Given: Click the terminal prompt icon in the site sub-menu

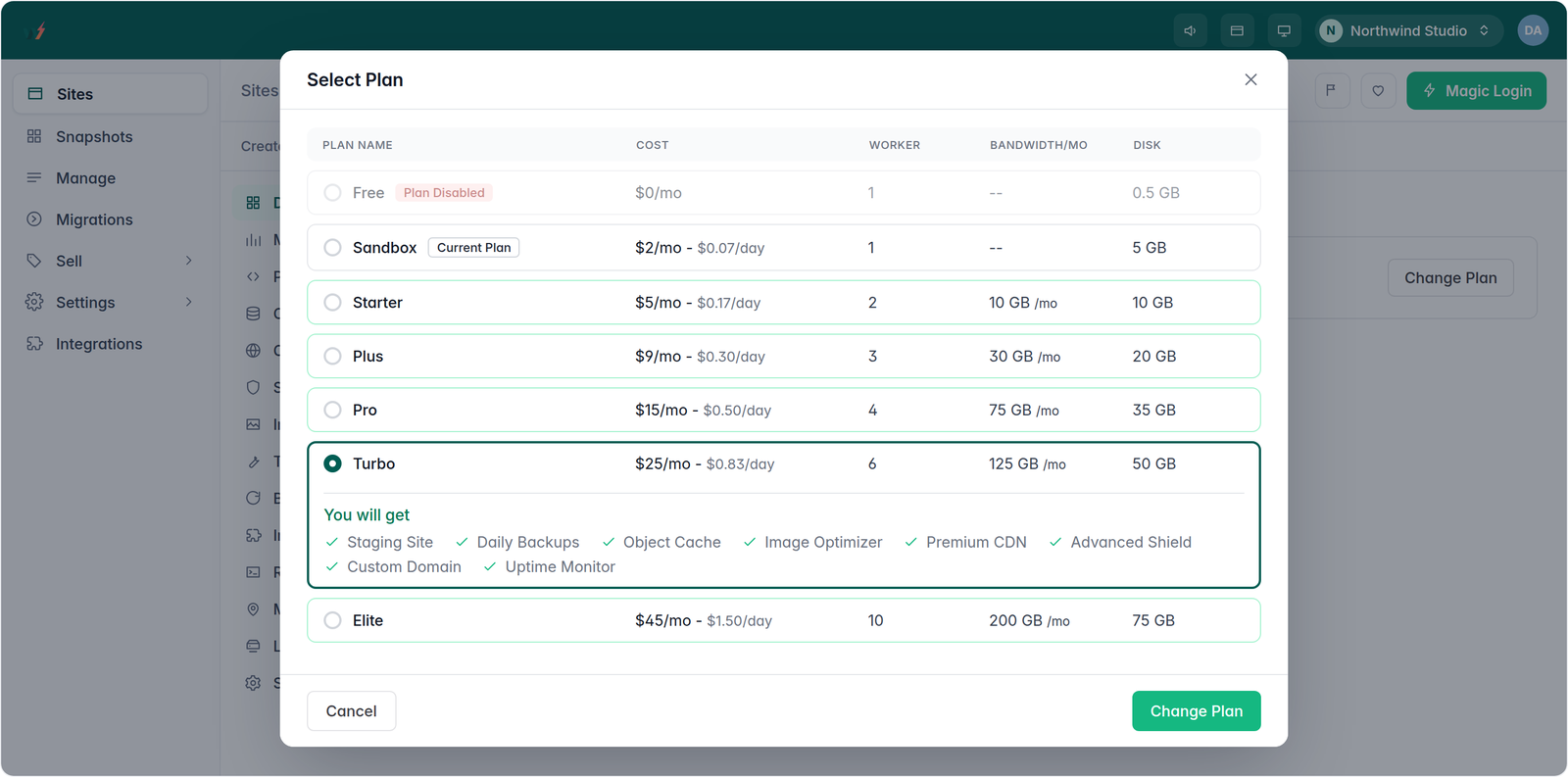Looking at the screenshot, I should [x=253, y=572].
